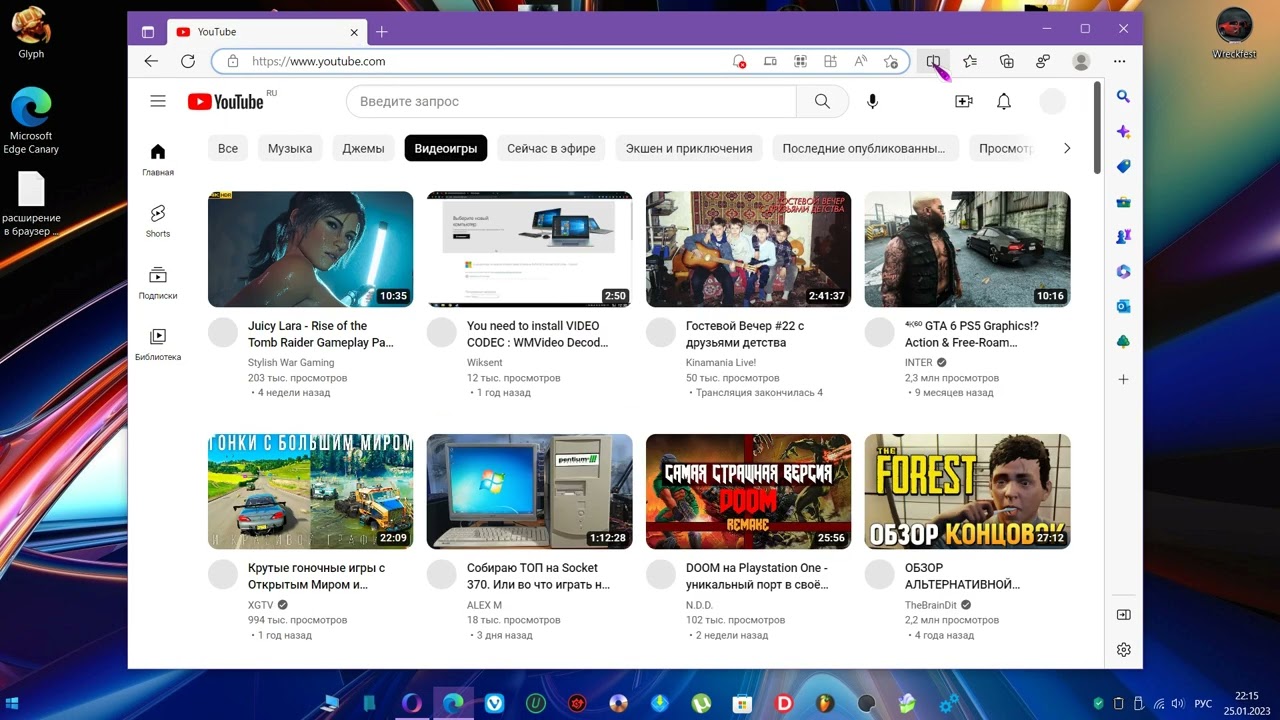Refresh the YouTube page
The height and width of the screenshot is (720, 1280).
(187, 61)
